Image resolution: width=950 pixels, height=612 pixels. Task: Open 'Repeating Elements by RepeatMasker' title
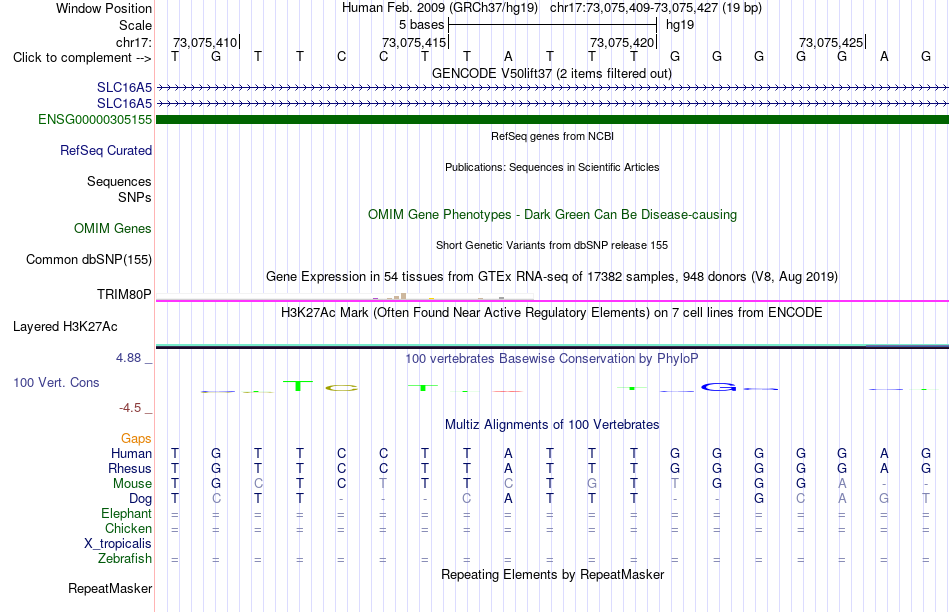tap(552, 574)
